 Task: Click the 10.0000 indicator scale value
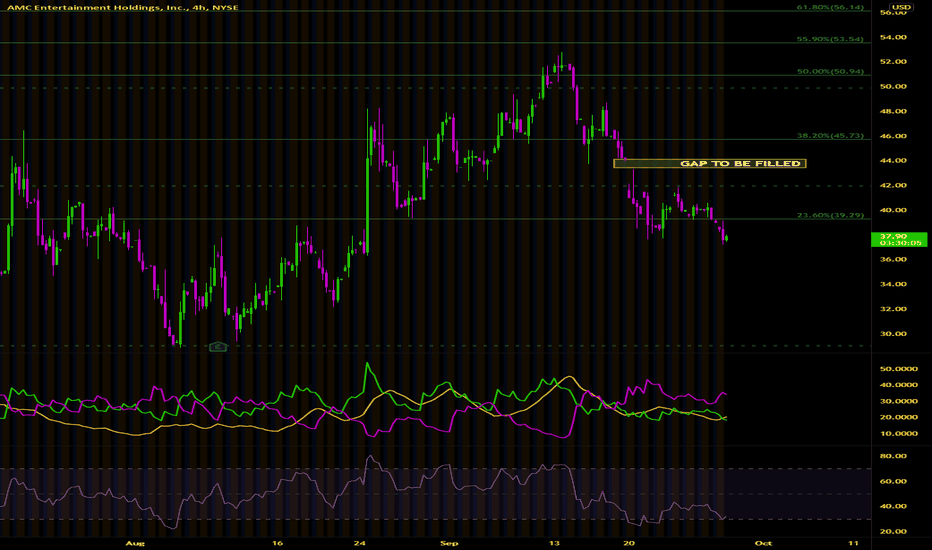click(899, 433)
